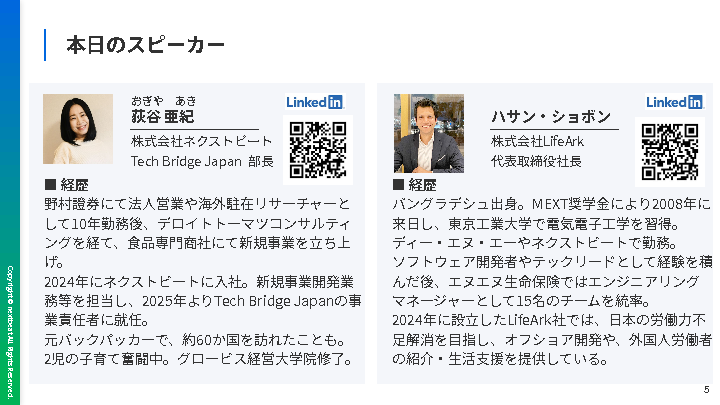Click the biography paragraph beginning 野村證券にて
Viewport: 720px width, 405px height.
pos(202,281)
